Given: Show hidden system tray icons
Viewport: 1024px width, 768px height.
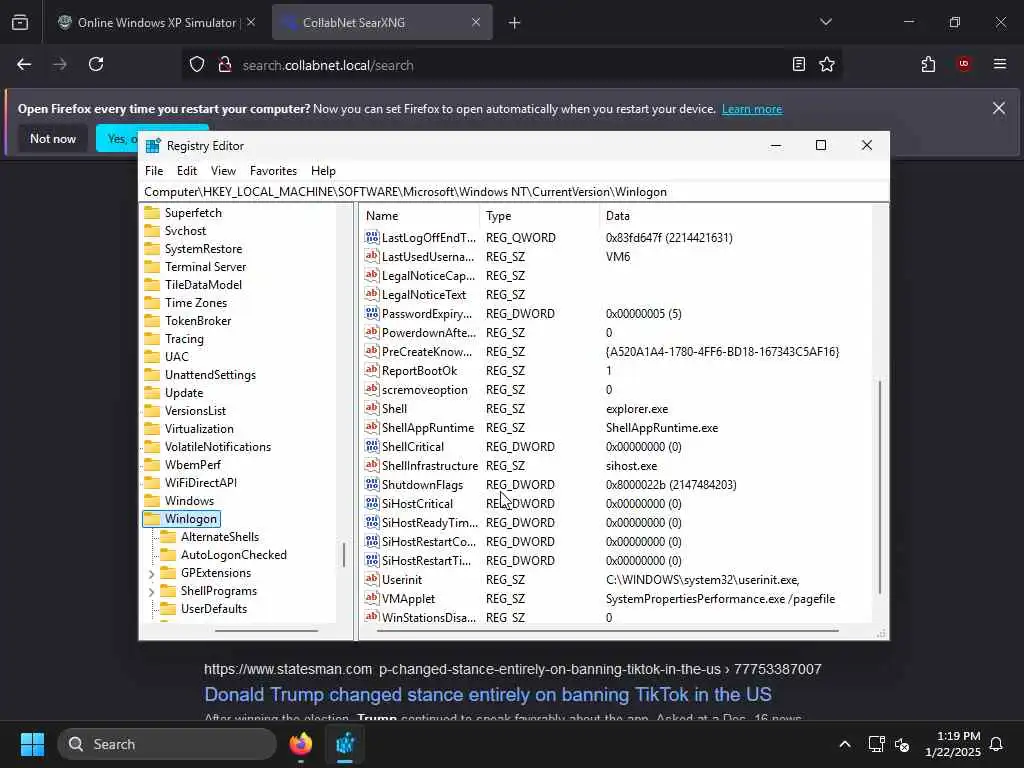Looking at the screenshot, I should pyautogui.click(x=844, y=744).
